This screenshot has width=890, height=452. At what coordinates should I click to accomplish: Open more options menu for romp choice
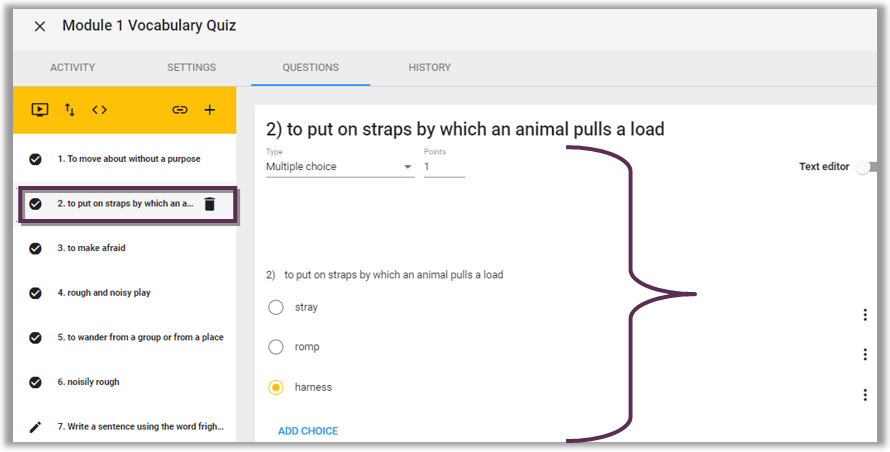(x=864, y=354)
